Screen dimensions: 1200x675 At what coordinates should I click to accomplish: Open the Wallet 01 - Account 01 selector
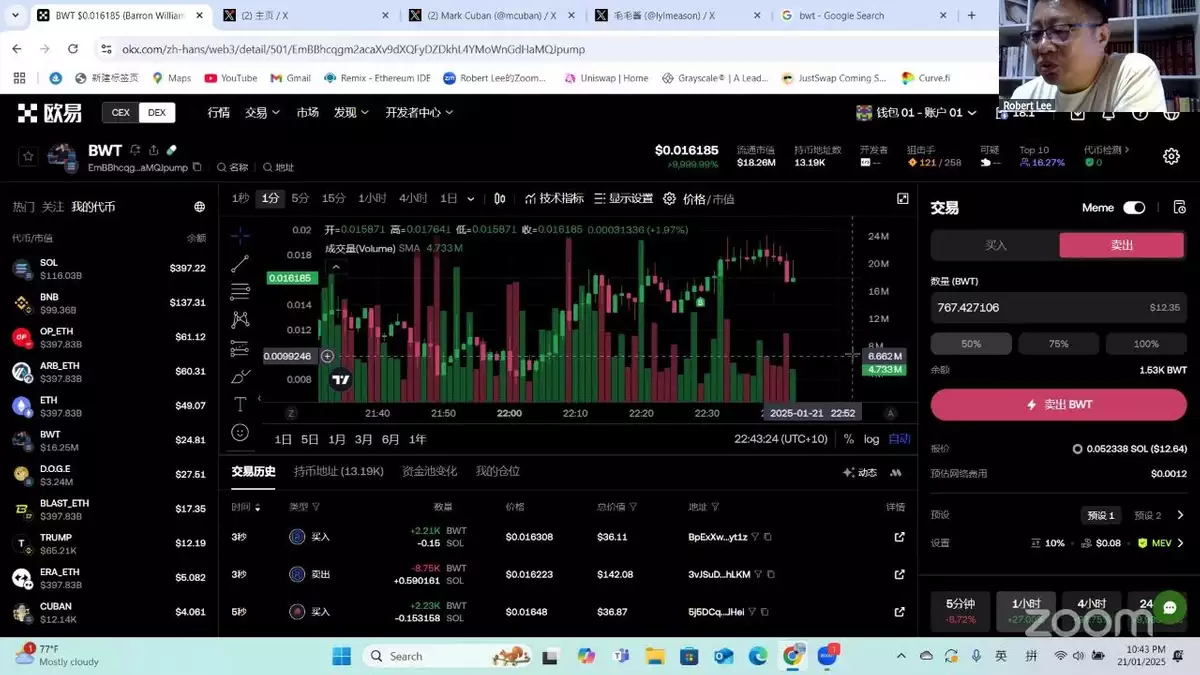916,113
